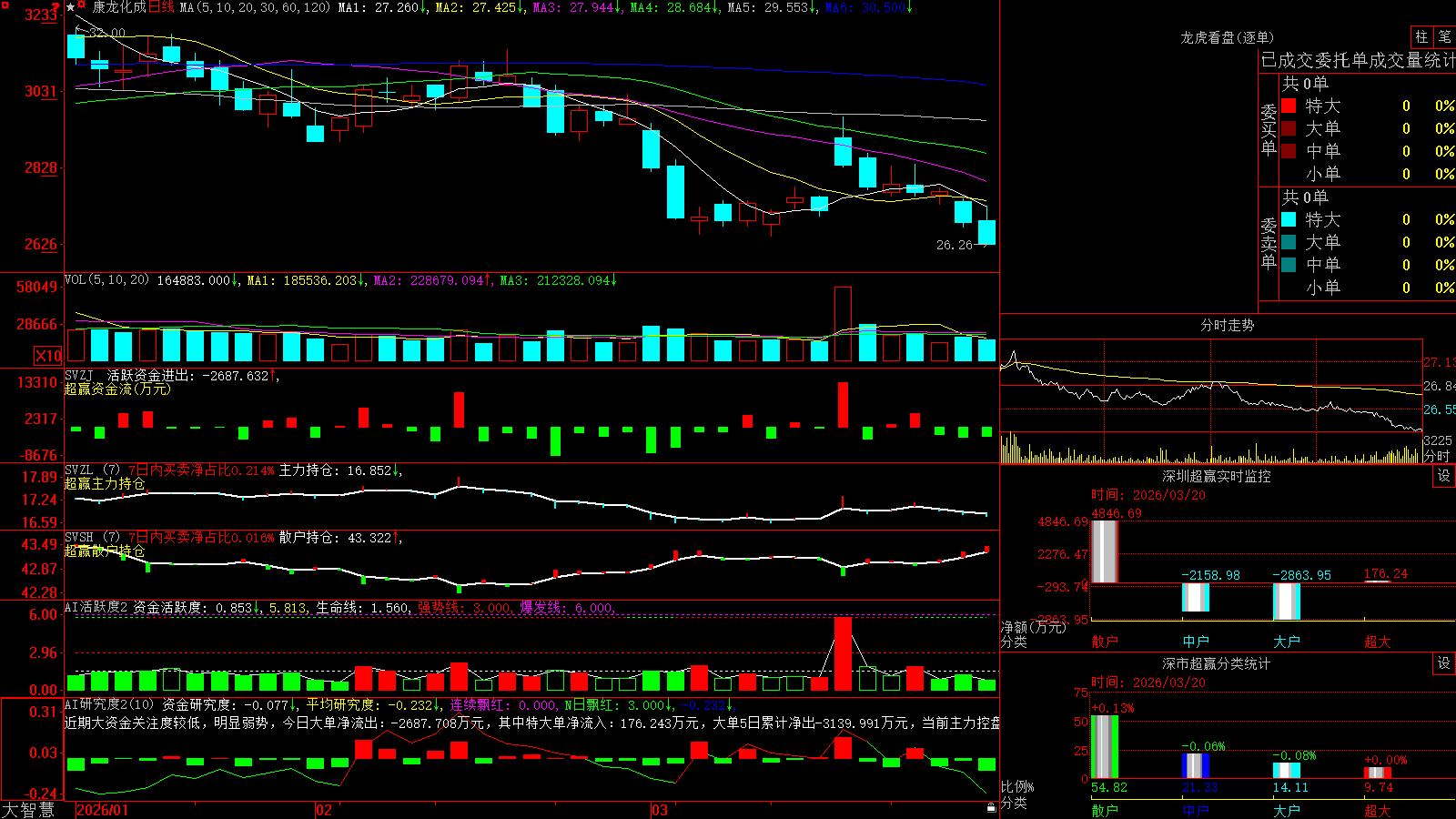Click the 龙虎看盘(逐单) panel title

pyautogui.click(x=1227, y=37)
